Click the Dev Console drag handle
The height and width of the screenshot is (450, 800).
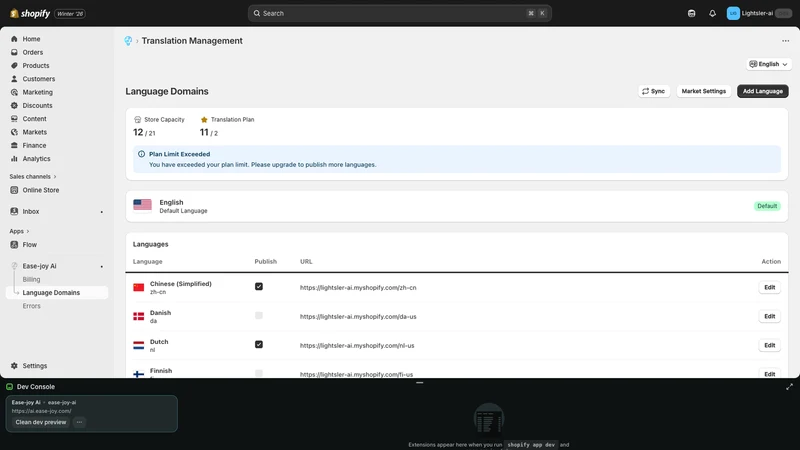(419, 383)
